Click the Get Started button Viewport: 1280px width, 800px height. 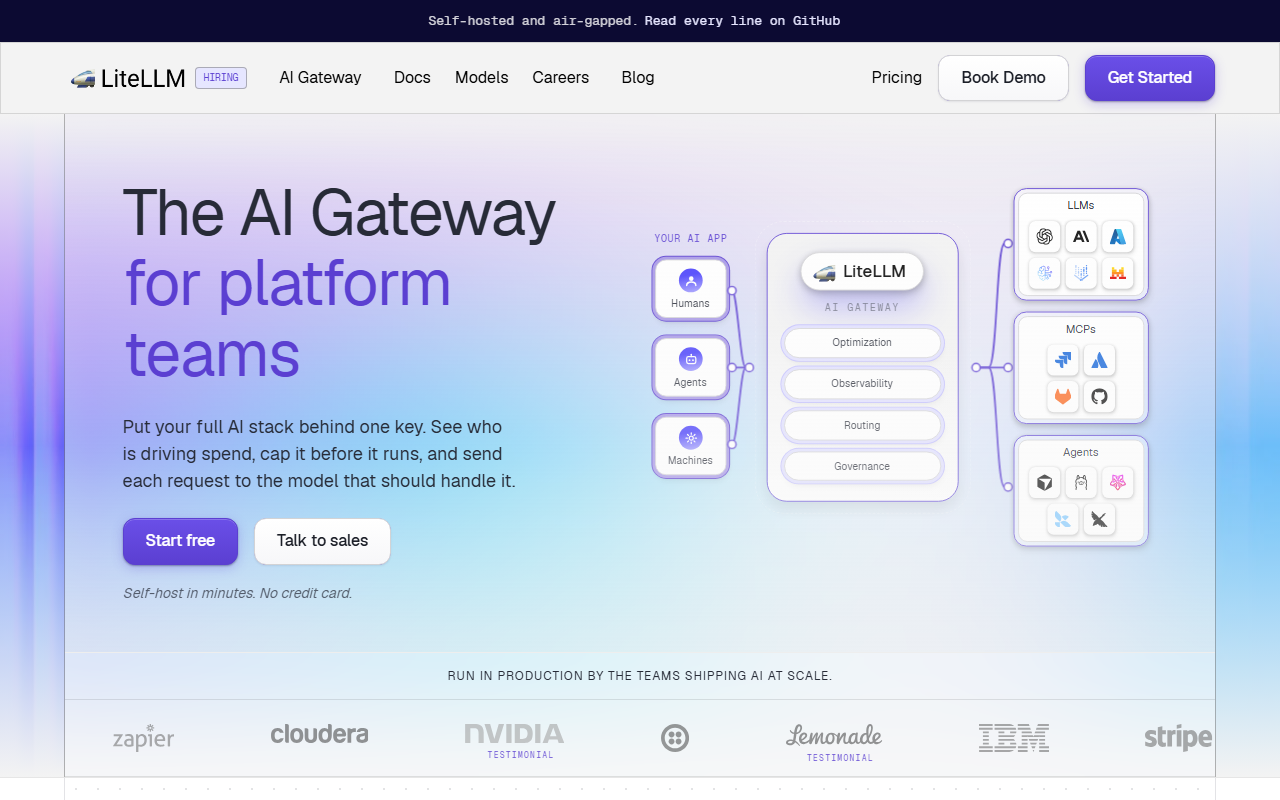point(1150,78)
